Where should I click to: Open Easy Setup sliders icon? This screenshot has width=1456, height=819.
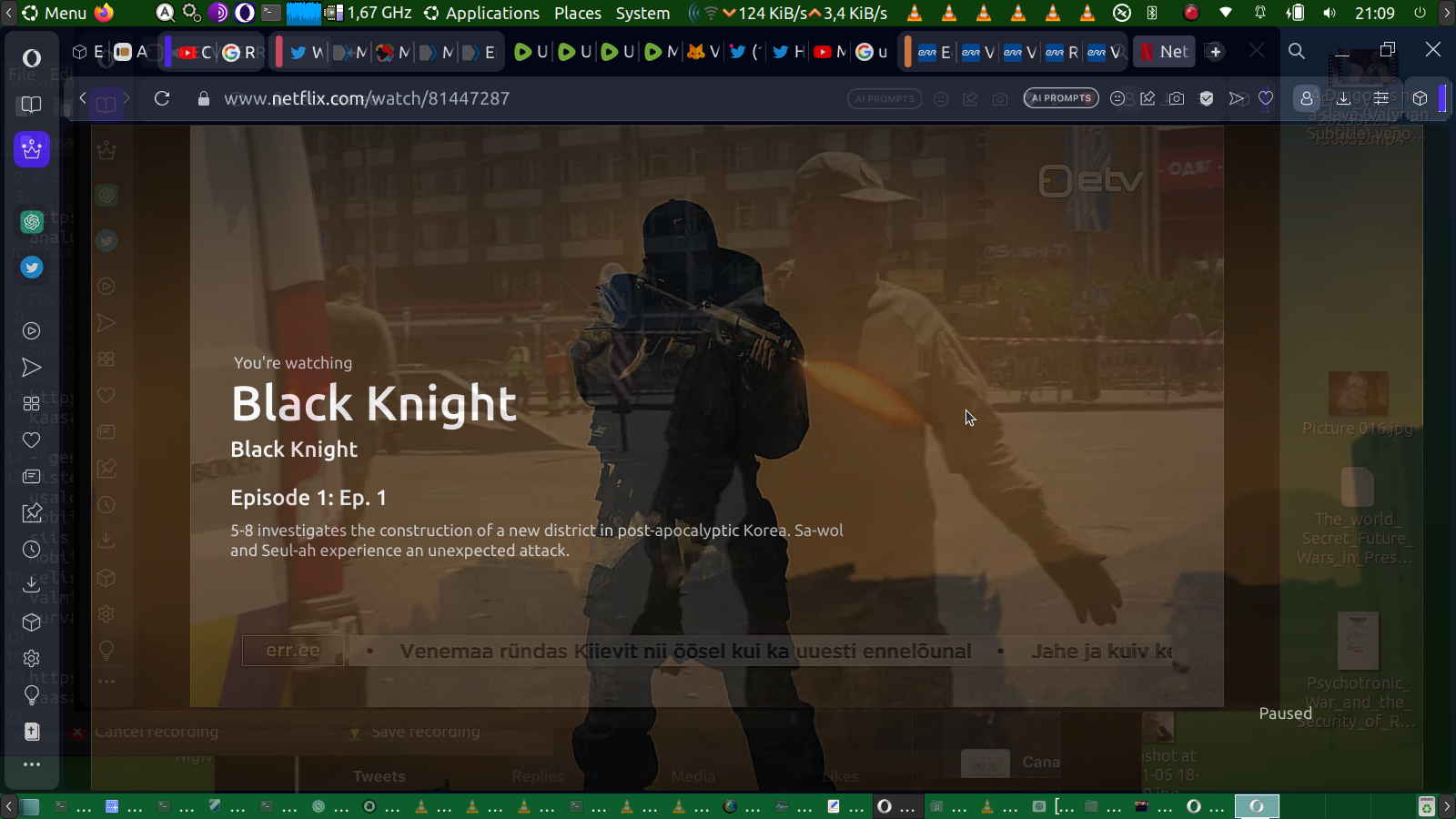[x=1381, y=98]
